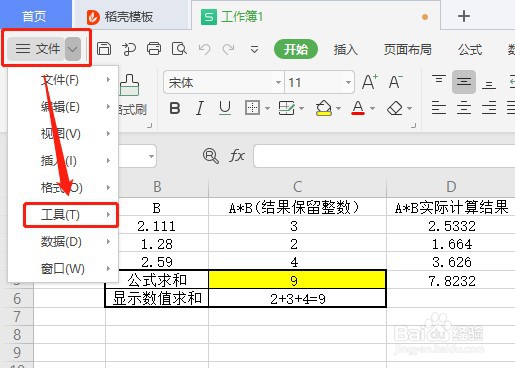Open the 插入 ribbon tab
515x368 pixels.
[x=346, y=50]
